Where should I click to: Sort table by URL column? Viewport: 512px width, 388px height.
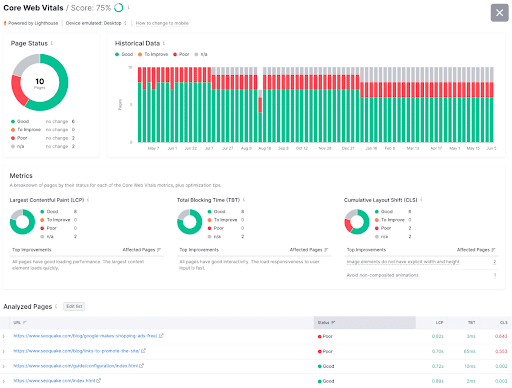click(20, 323)
